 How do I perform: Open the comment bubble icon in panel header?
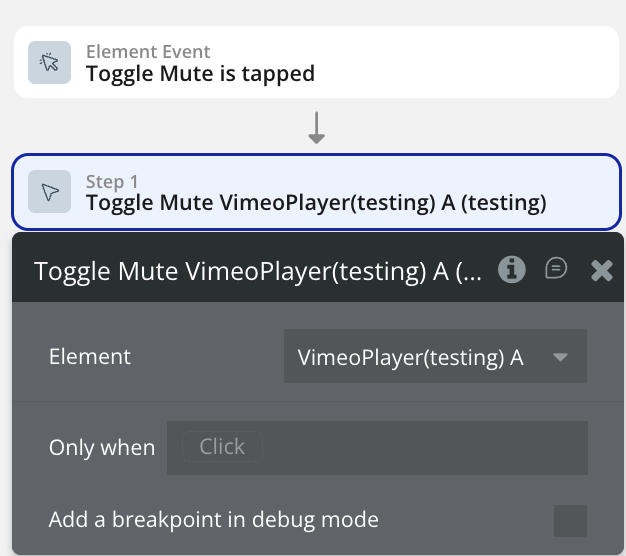556,269
